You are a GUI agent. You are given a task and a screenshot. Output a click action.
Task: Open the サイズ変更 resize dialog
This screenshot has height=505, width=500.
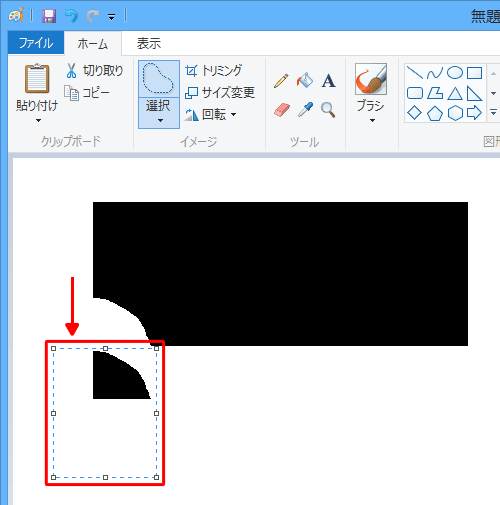(220, 92)
